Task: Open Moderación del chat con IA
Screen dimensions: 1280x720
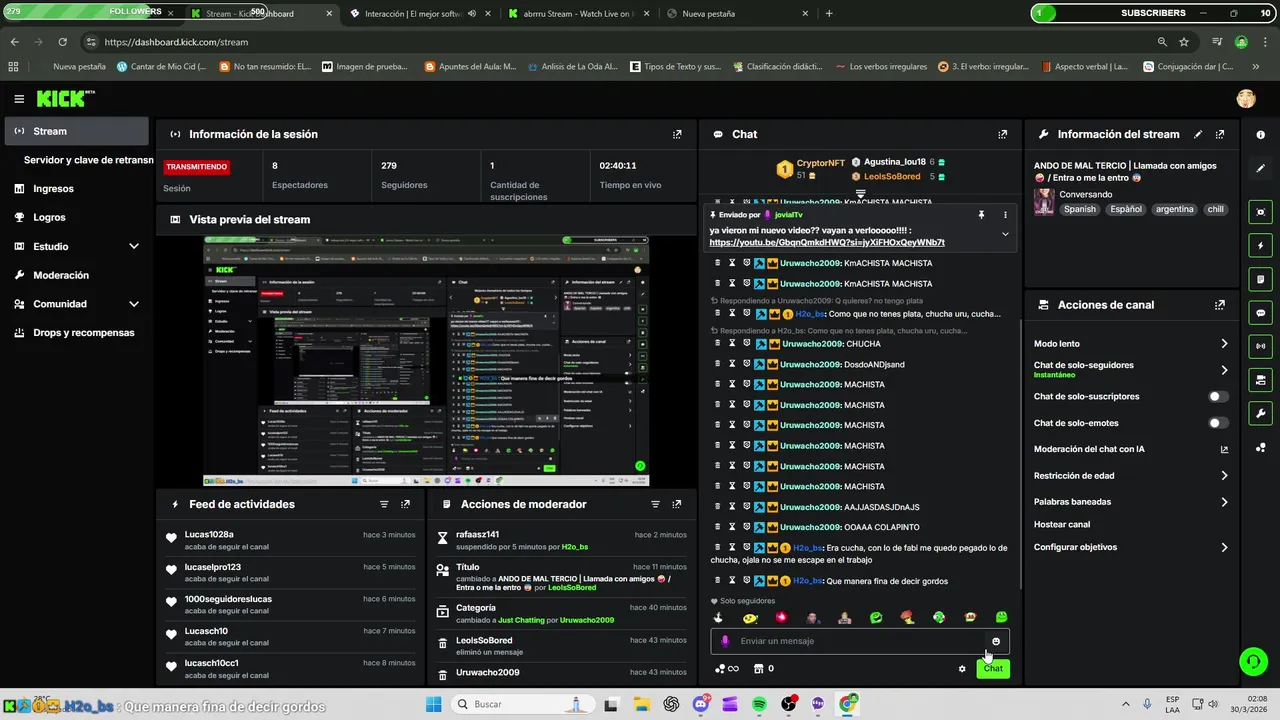Action: pos(1131,450)
